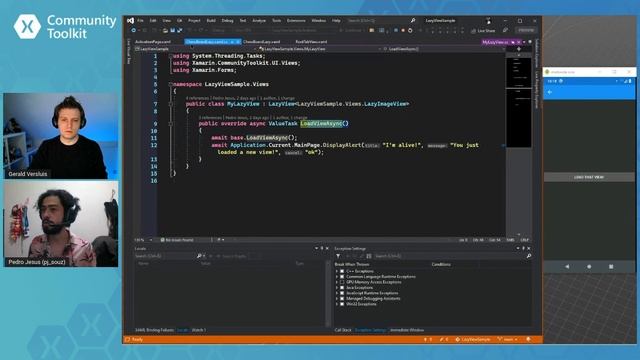Image resolution: width=640 pixels, height=360 pixels.
Task: Tap LOAD THAT VIEW button in emulator
Action: 589,177
